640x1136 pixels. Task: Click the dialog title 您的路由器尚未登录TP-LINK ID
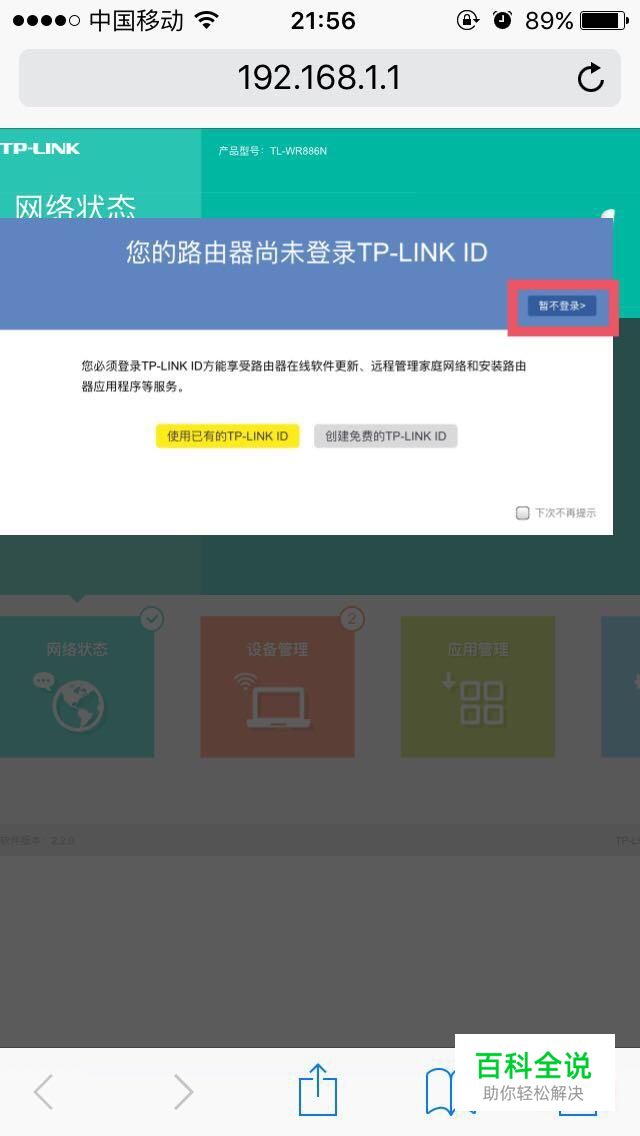306,252
